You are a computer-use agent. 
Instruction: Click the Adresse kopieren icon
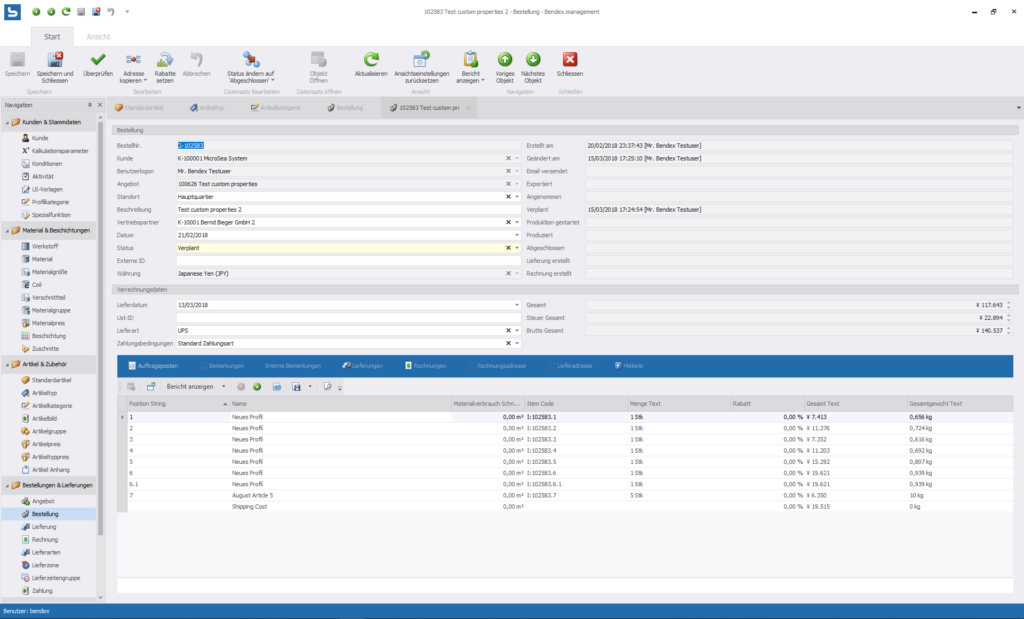(133, 60)
